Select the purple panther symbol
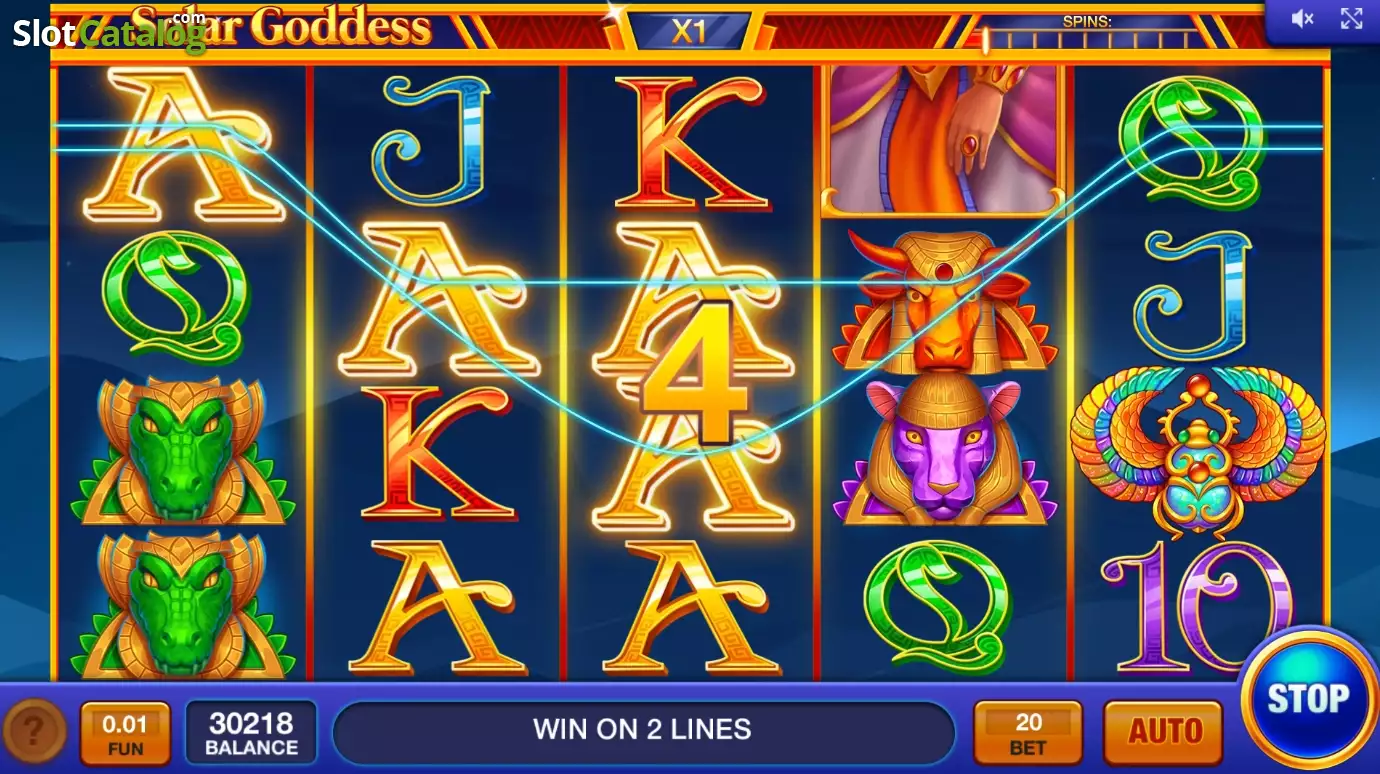Viewport: 1380px width, 774px height. pyautogui.click(x=946, y=452)
